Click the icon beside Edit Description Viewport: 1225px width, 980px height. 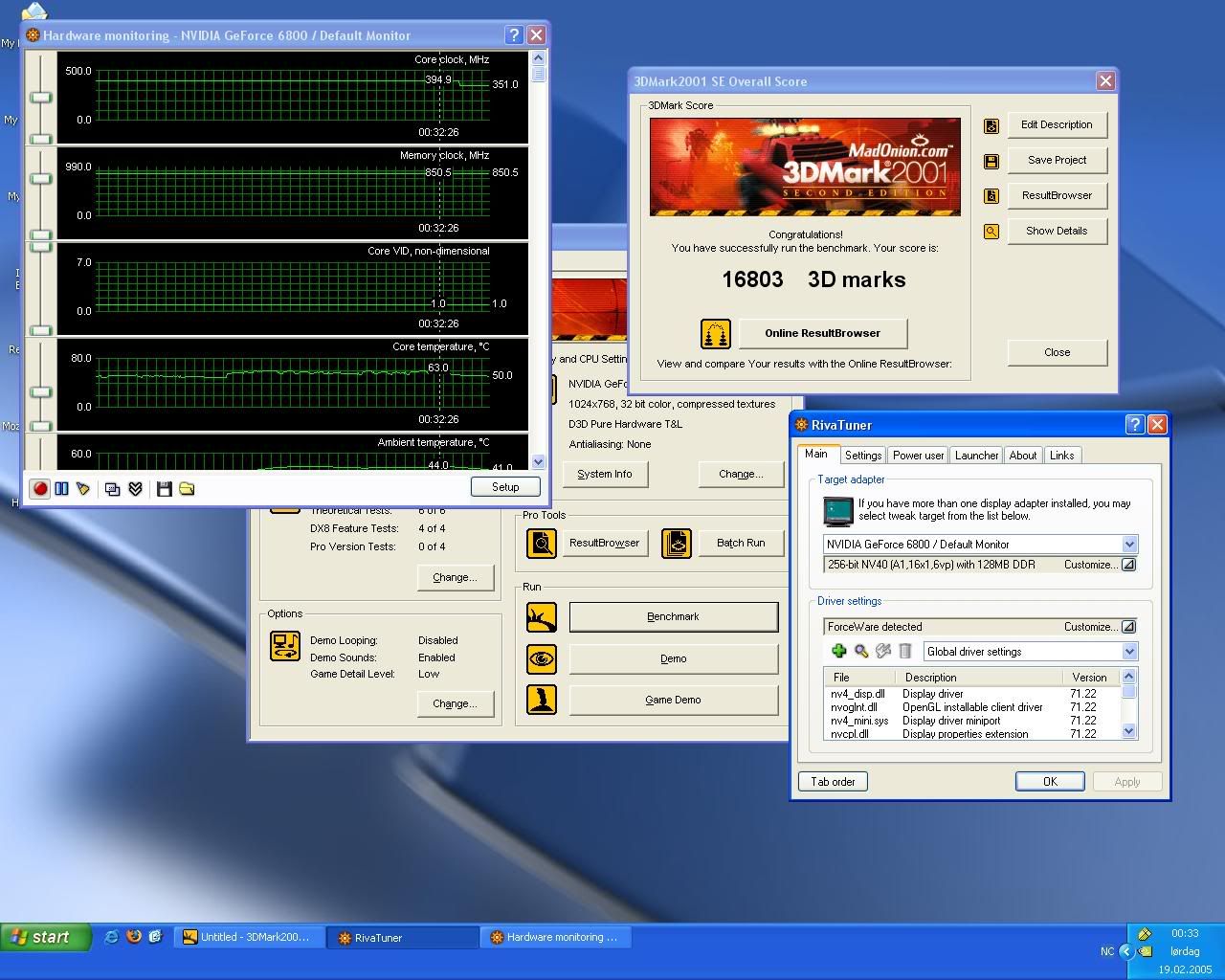point(991,125)
